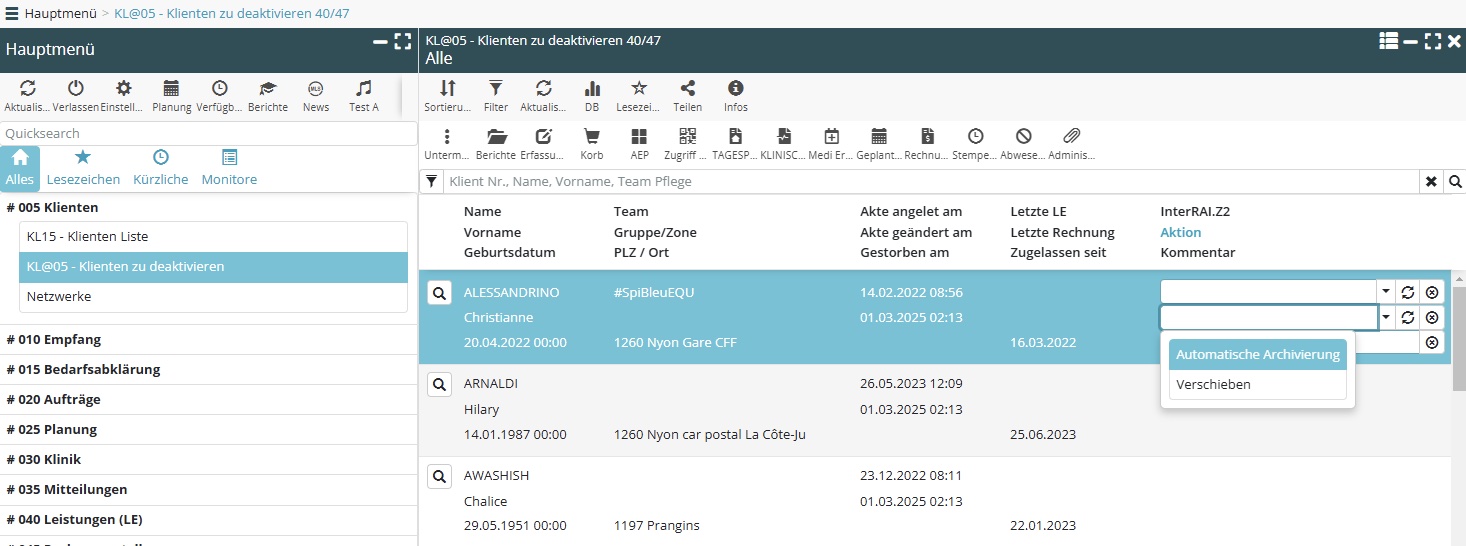Open the DB bar chart icon
The height and width of the screenshot is (546, 1466).
pos(592,90)
